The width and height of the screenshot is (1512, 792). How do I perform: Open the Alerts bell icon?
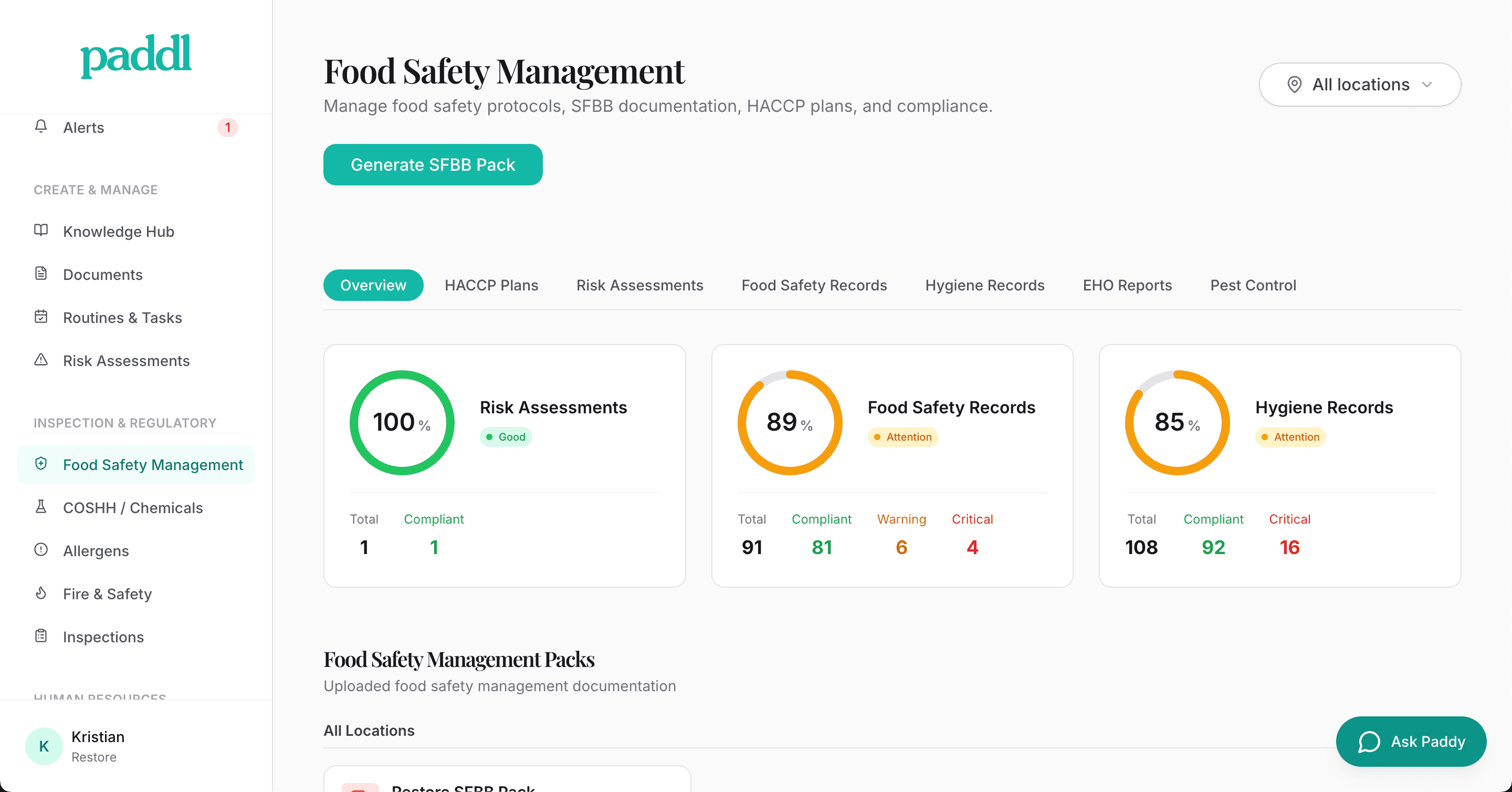(40, 127)
